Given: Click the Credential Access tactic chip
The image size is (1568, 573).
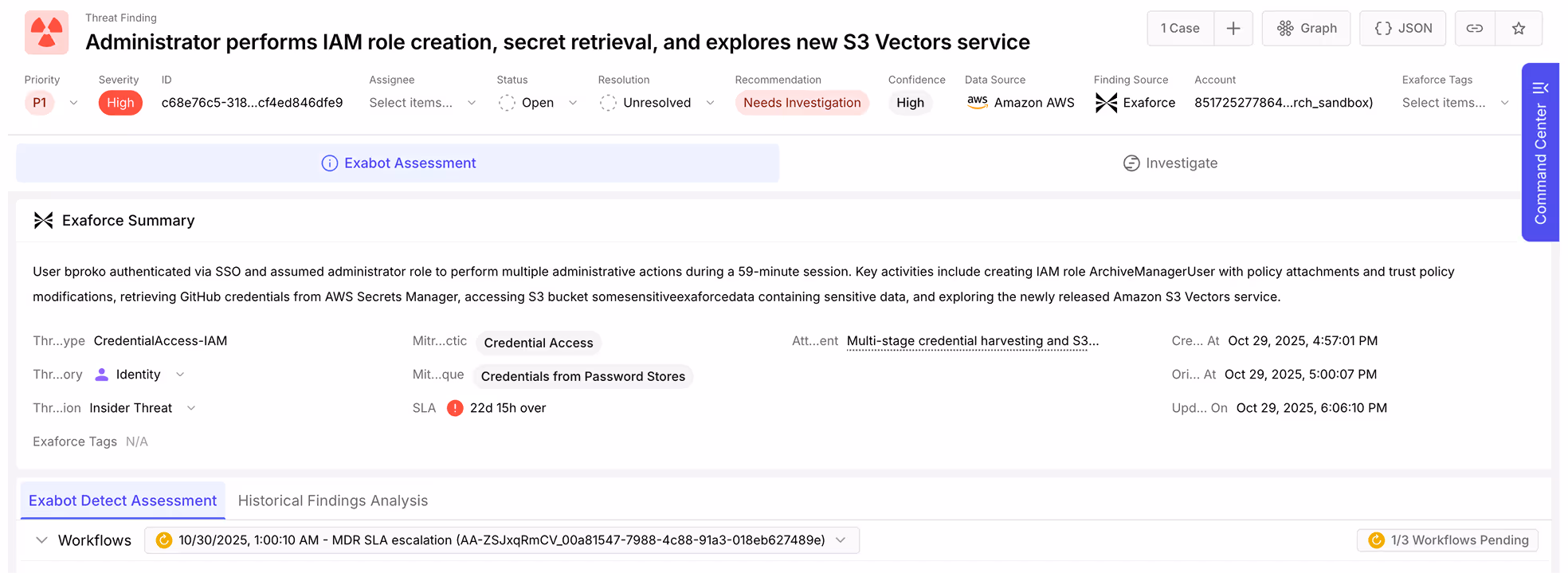Looking at the screenshot, I should click(539, 343).
